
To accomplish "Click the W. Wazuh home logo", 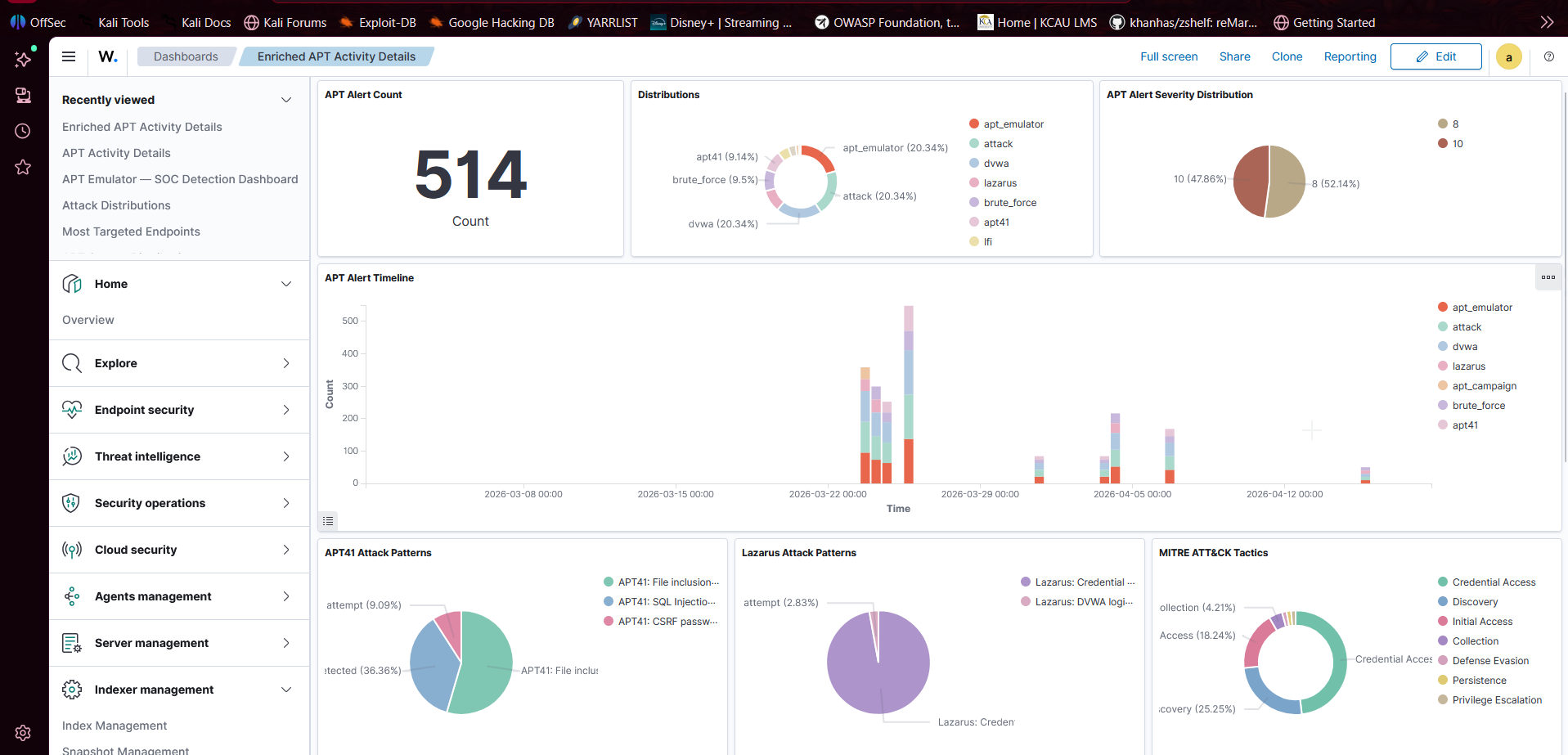I will click(108, 56).
